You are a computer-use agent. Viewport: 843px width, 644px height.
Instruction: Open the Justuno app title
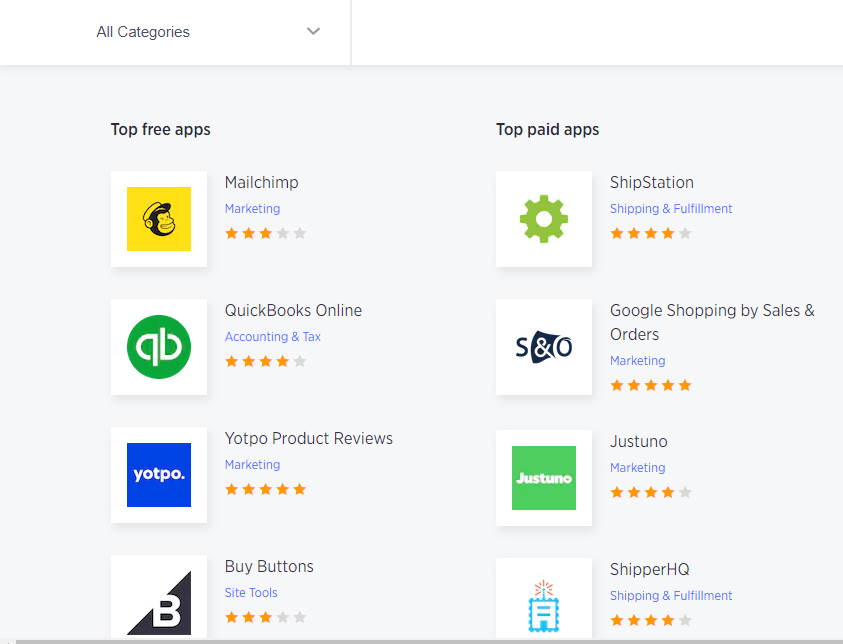point(639,441)
